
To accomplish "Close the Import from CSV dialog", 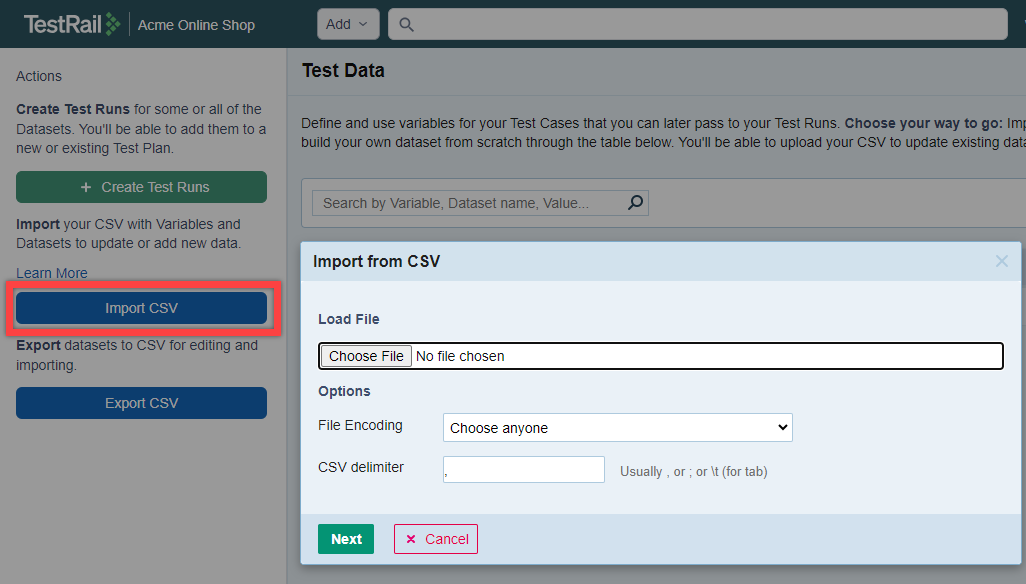I will pyautogui.click(x=1001, y=261).
